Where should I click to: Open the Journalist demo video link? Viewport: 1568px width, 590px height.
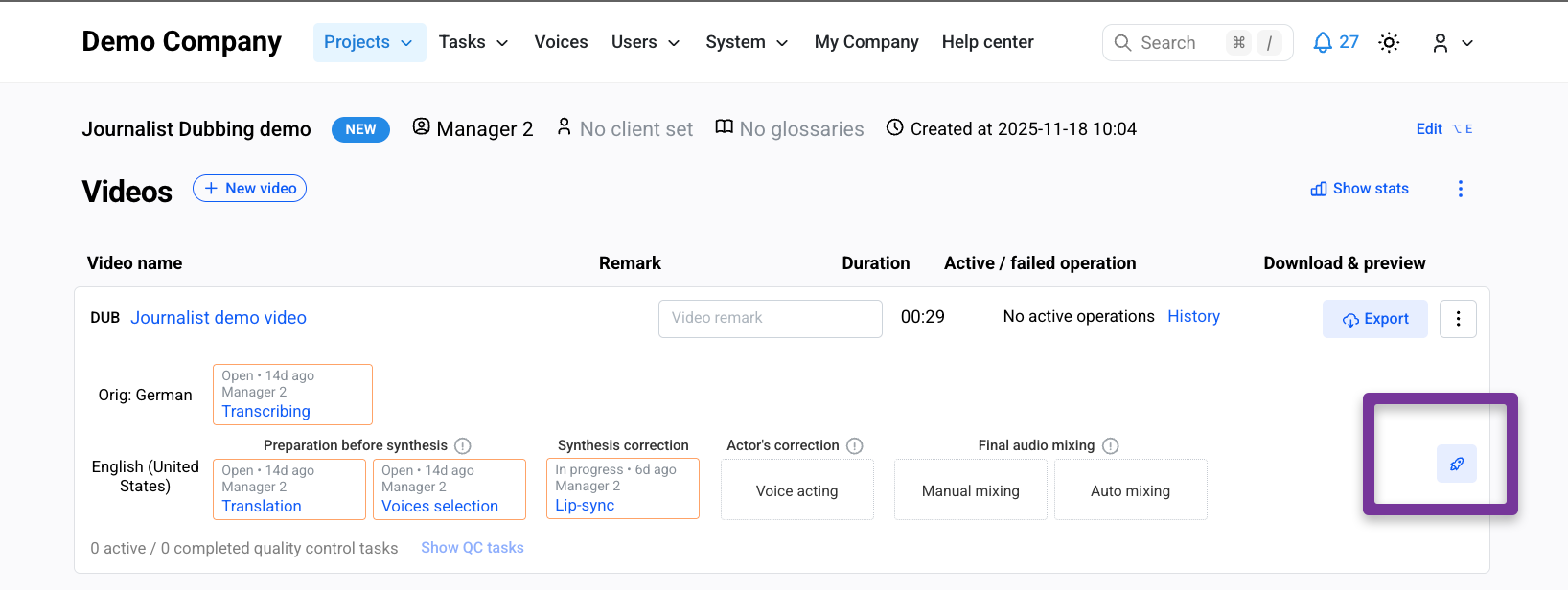pos(219,318)
